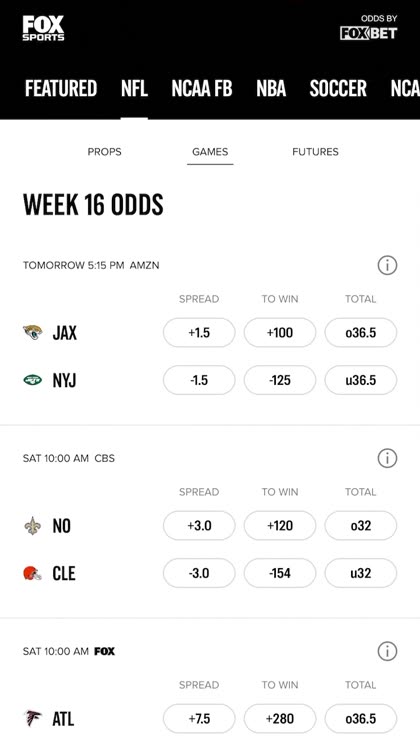This screenshot has width=420, height=750.
Task: Click the FOX Sports logo
Action: coord(43,28)
